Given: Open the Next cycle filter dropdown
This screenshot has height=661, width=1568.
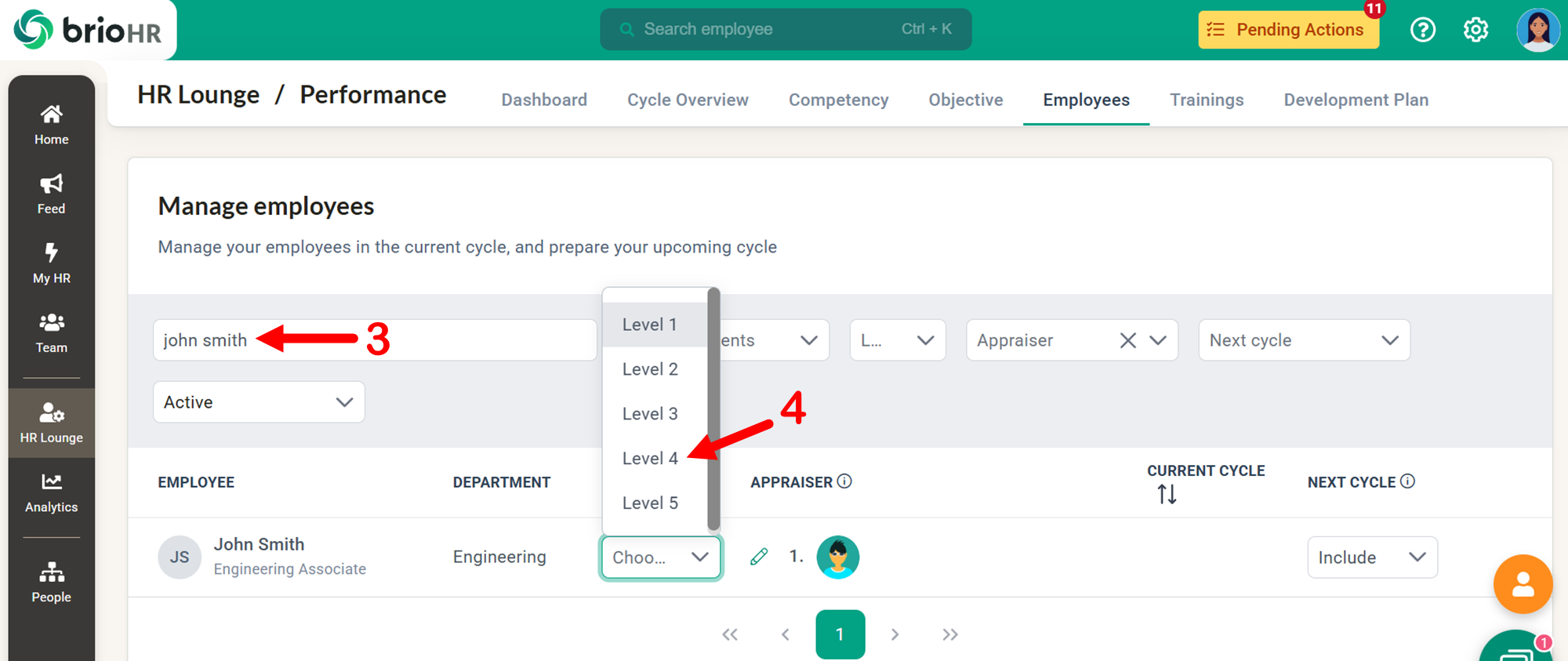Looking at the screenshot, I should tap(1303, 340).
